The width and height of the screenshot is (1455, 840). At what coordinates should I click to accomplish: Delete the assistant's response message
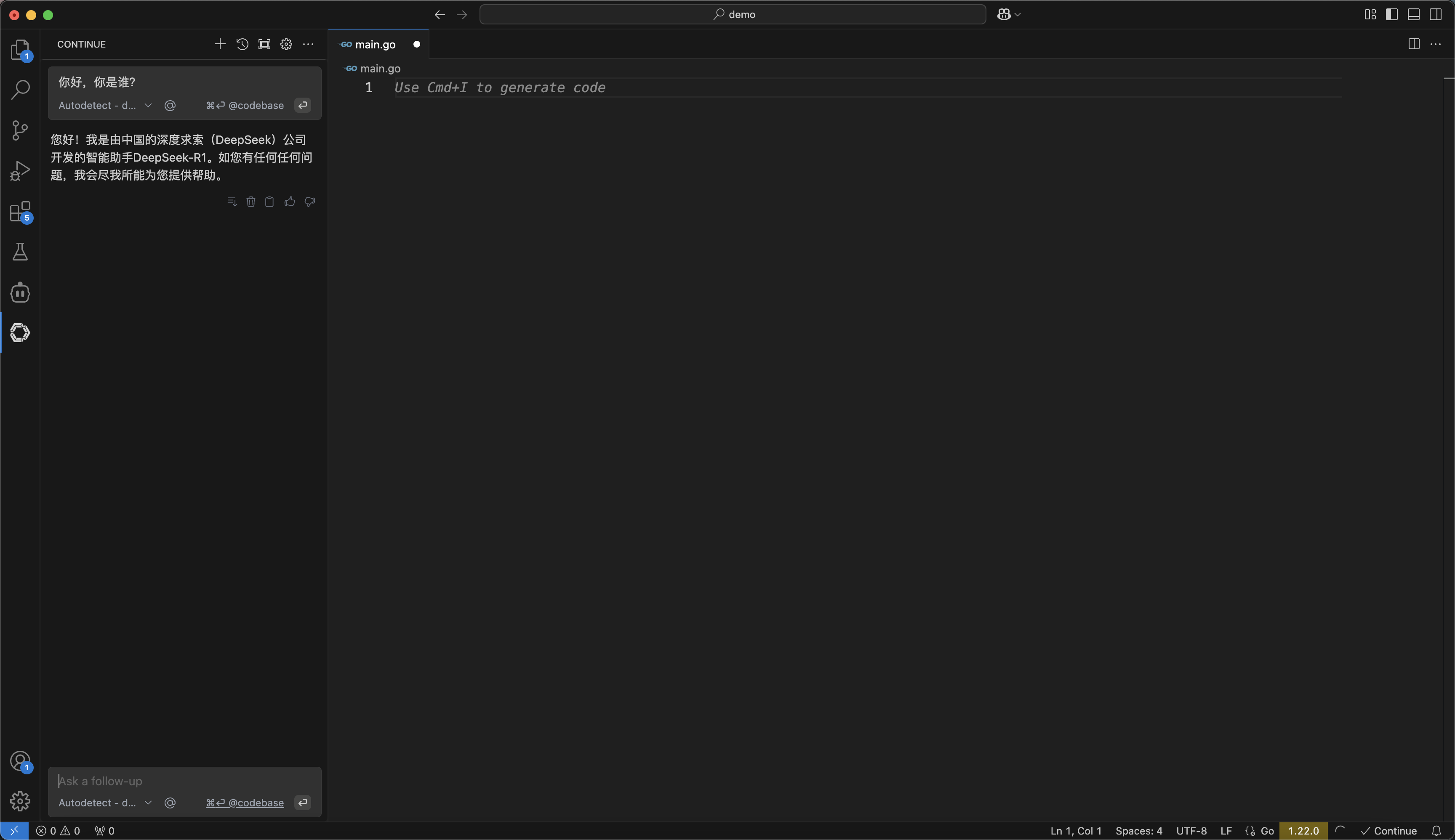250,201
